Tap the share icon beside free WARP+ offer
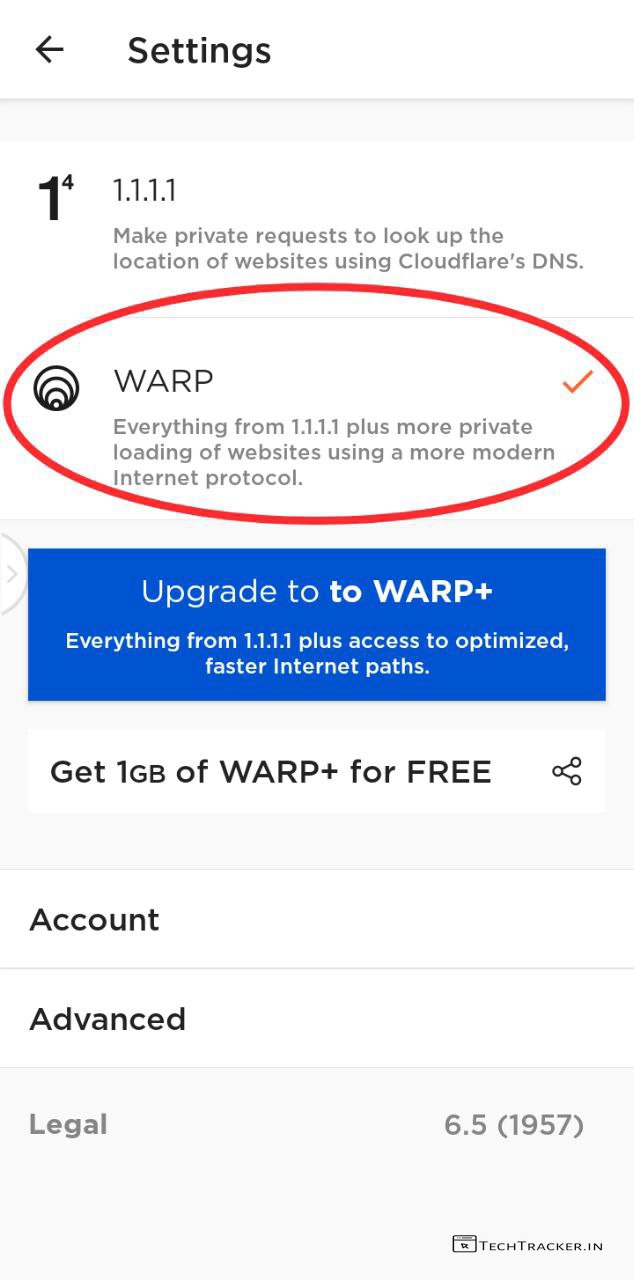Screen dimensions: 634x1280 566,771
